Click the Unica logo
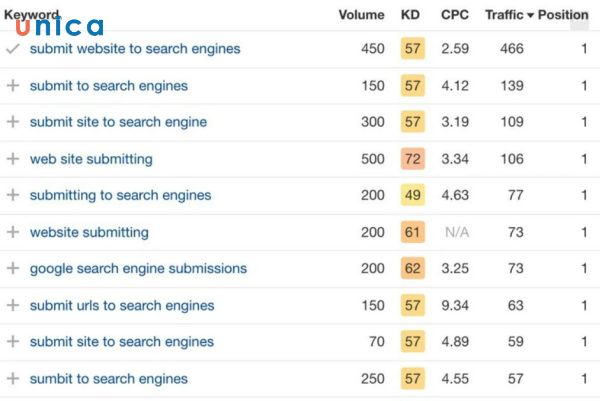The width and height of the screenshot is (600, 401). pos(58,27)
